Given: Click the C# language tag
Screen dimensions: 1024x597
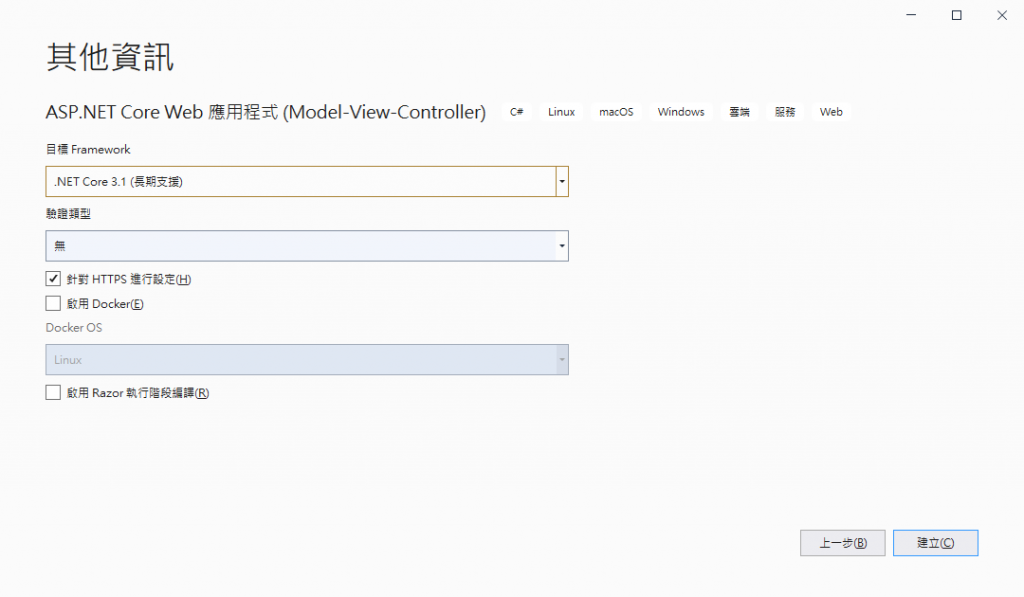Looking at the screenshot, I should pos(517,112).
